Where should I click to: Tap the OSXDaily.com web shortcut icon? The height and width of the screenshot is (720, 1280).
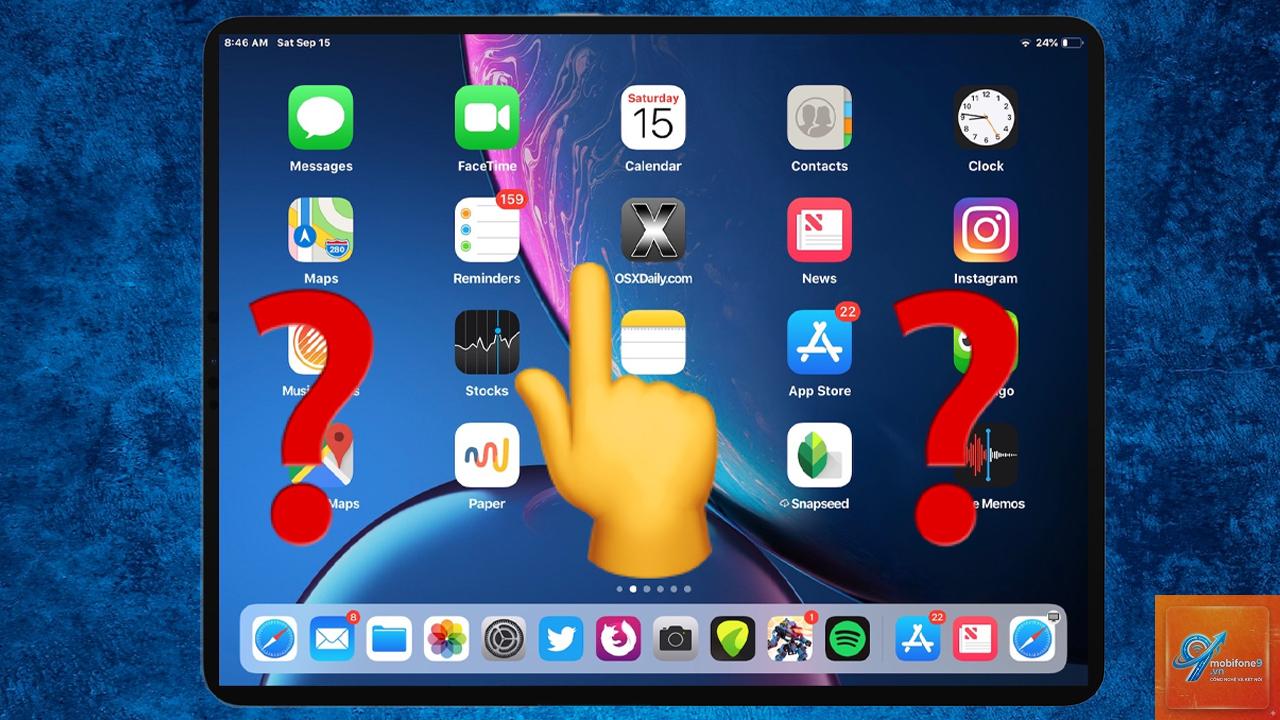point(653,230)
